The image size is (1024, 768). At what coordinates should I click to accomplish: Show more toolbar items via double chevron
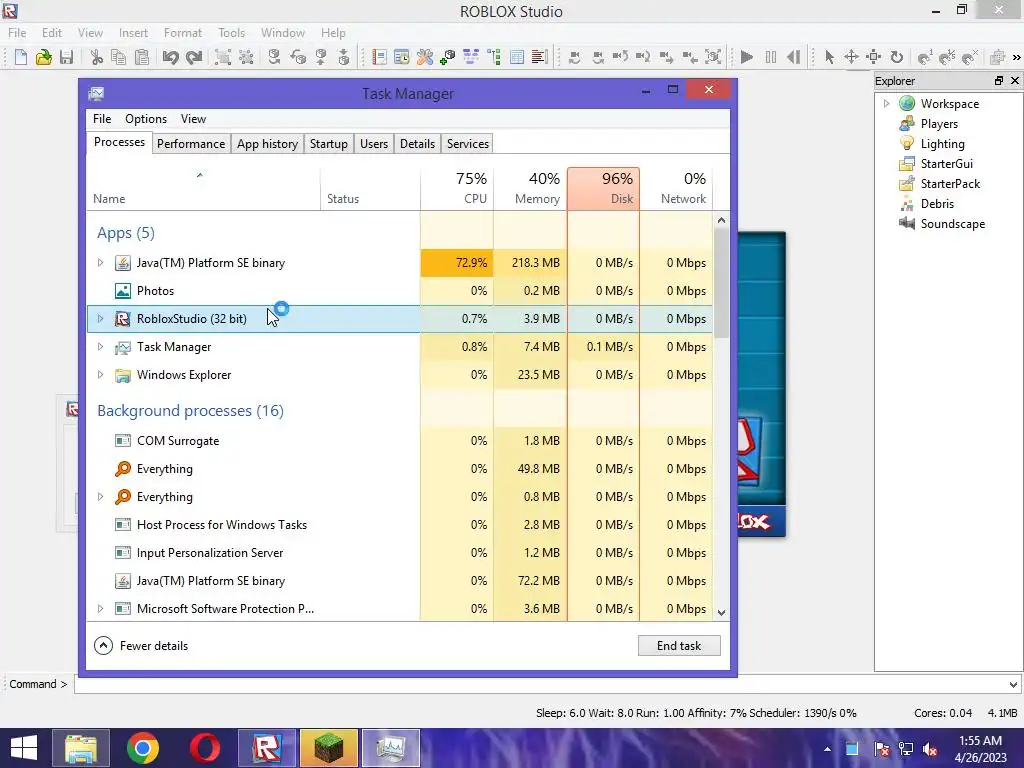[1016, 57]
